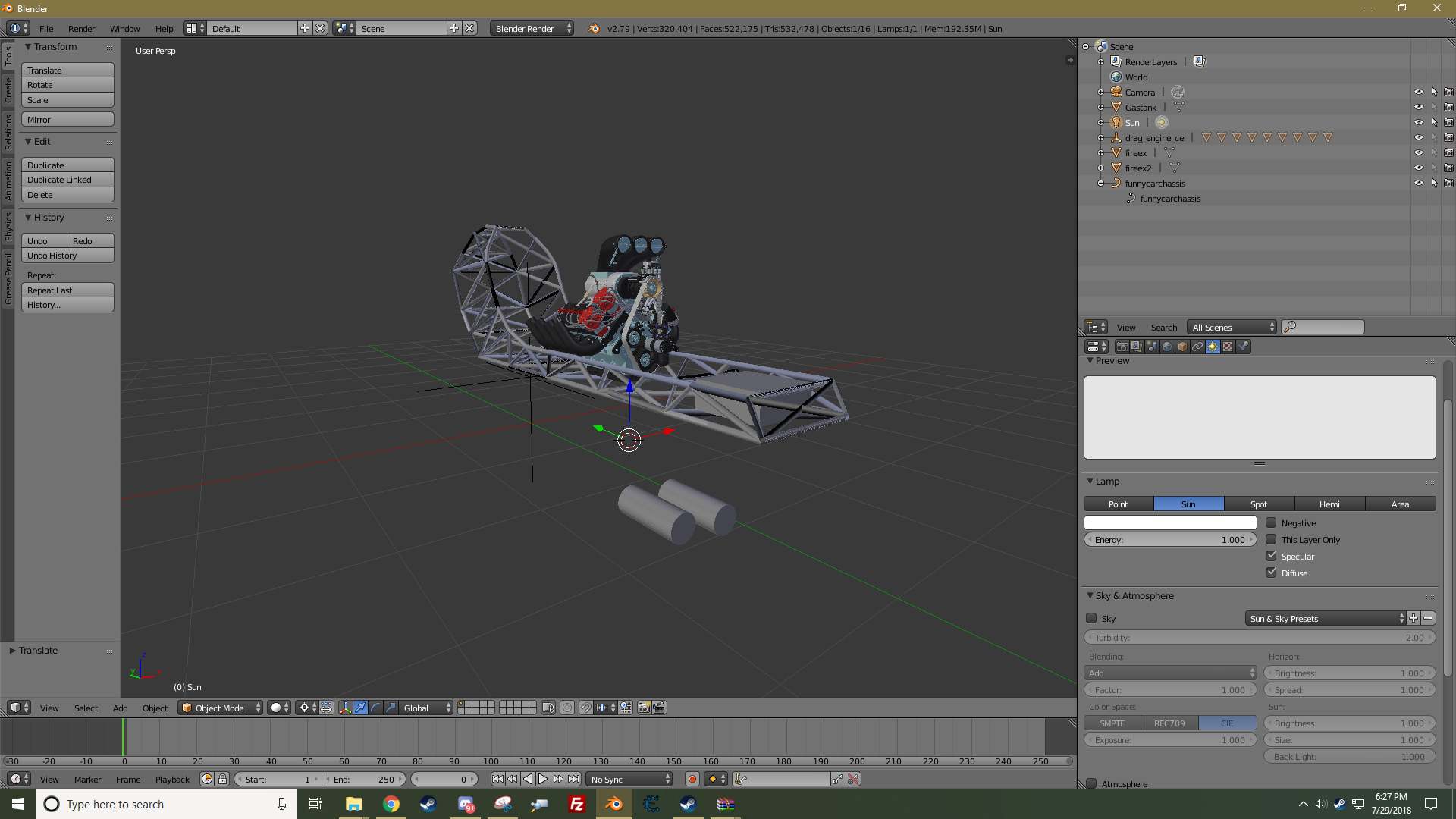Play animation in reverse in timeline
Image resolution: width=1456 pixels, height=819 pixels.
click(x=528, y=779)
